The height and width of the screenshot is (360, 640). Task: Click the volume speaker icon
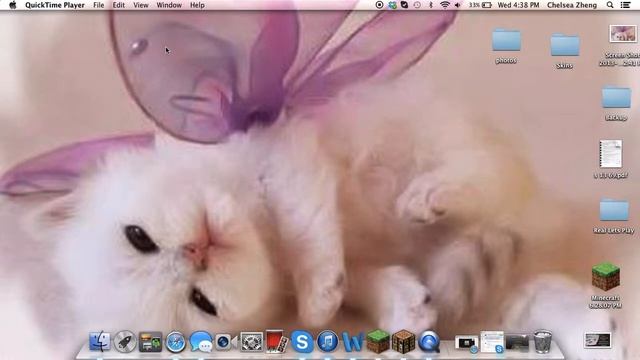[x=458, y=5]
